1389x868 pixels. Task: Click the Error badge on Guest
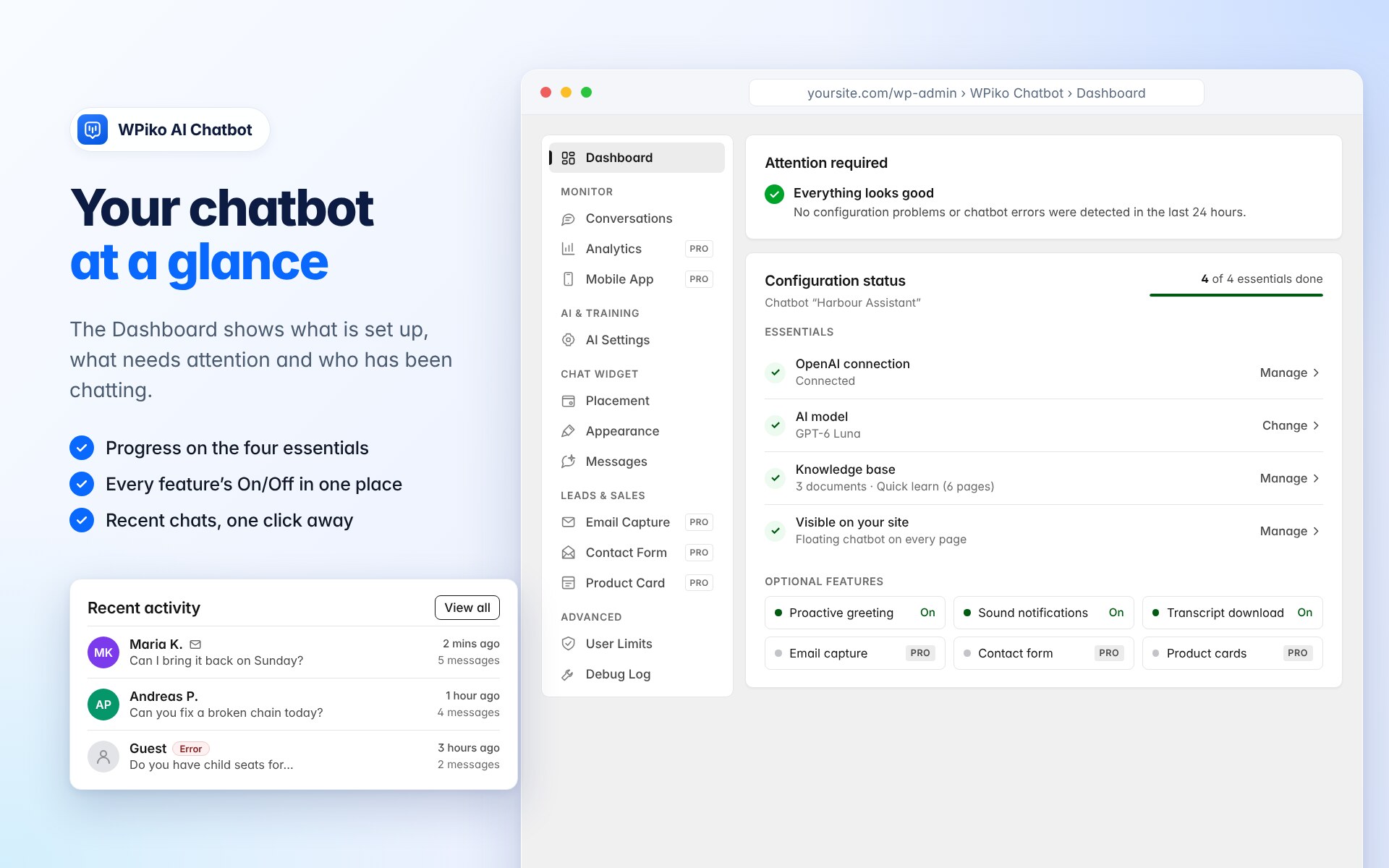pyautogui.click(x=191, y=749)
